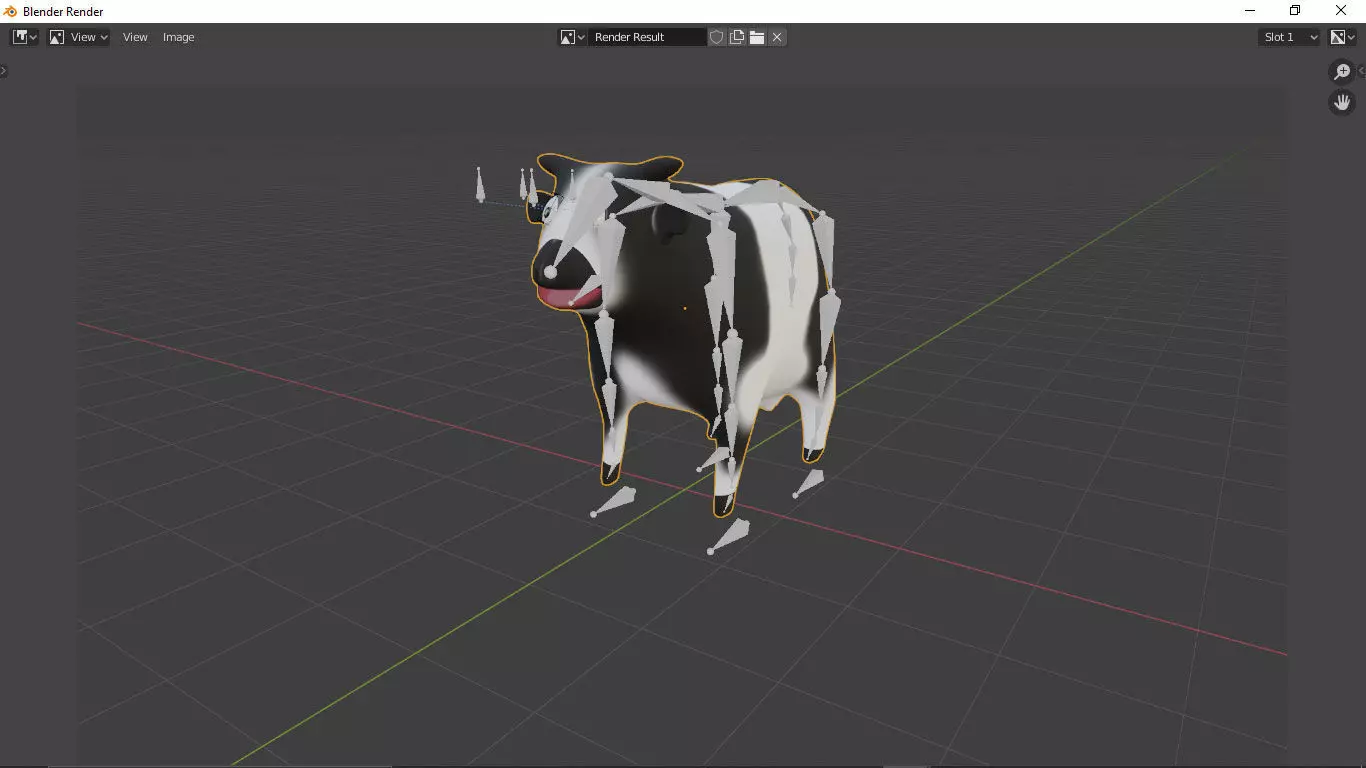Click the pan hand gizmo

coord(1342,102)
